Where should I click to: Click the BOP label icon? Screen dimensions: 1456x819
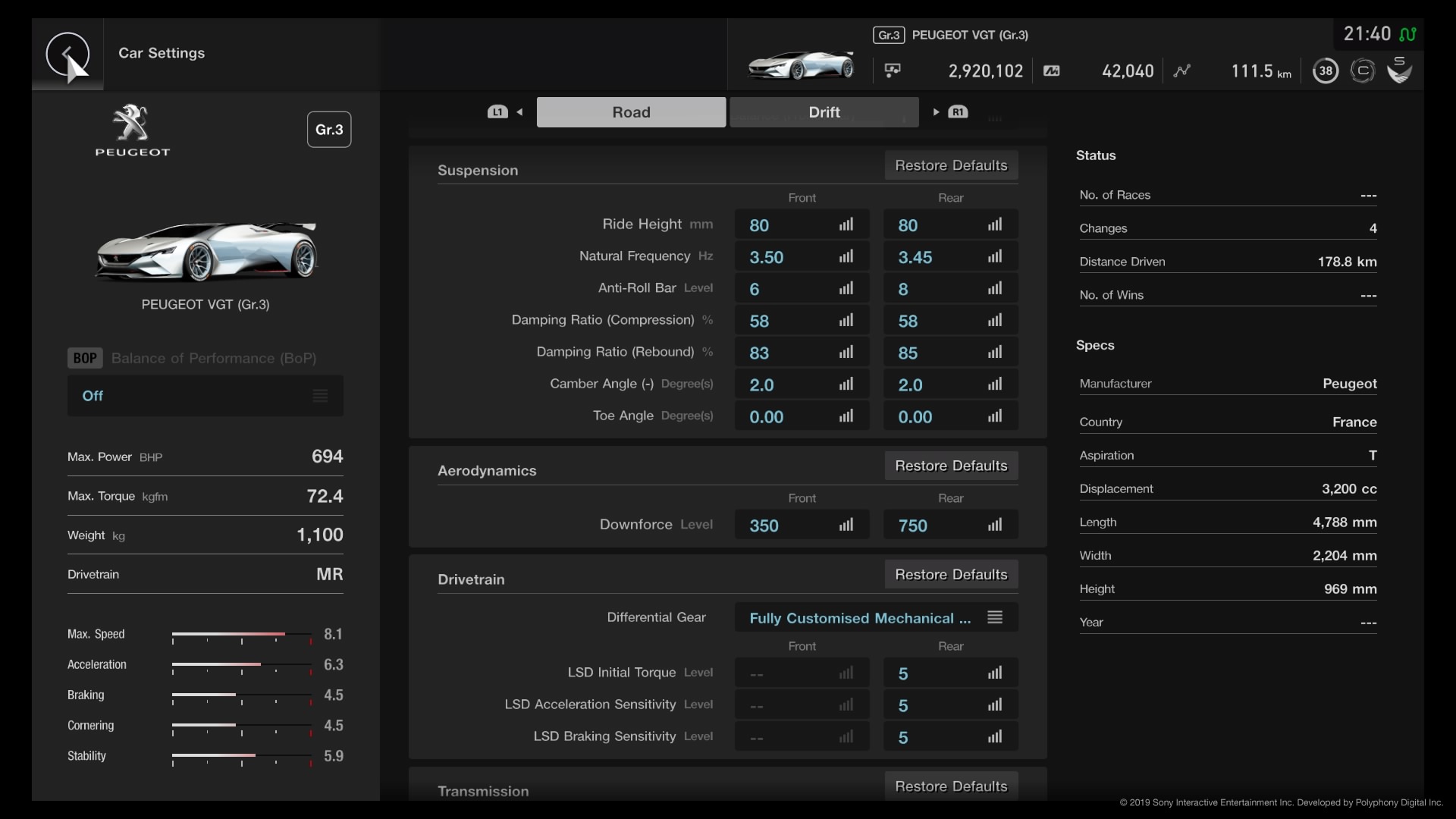(85, 358)
